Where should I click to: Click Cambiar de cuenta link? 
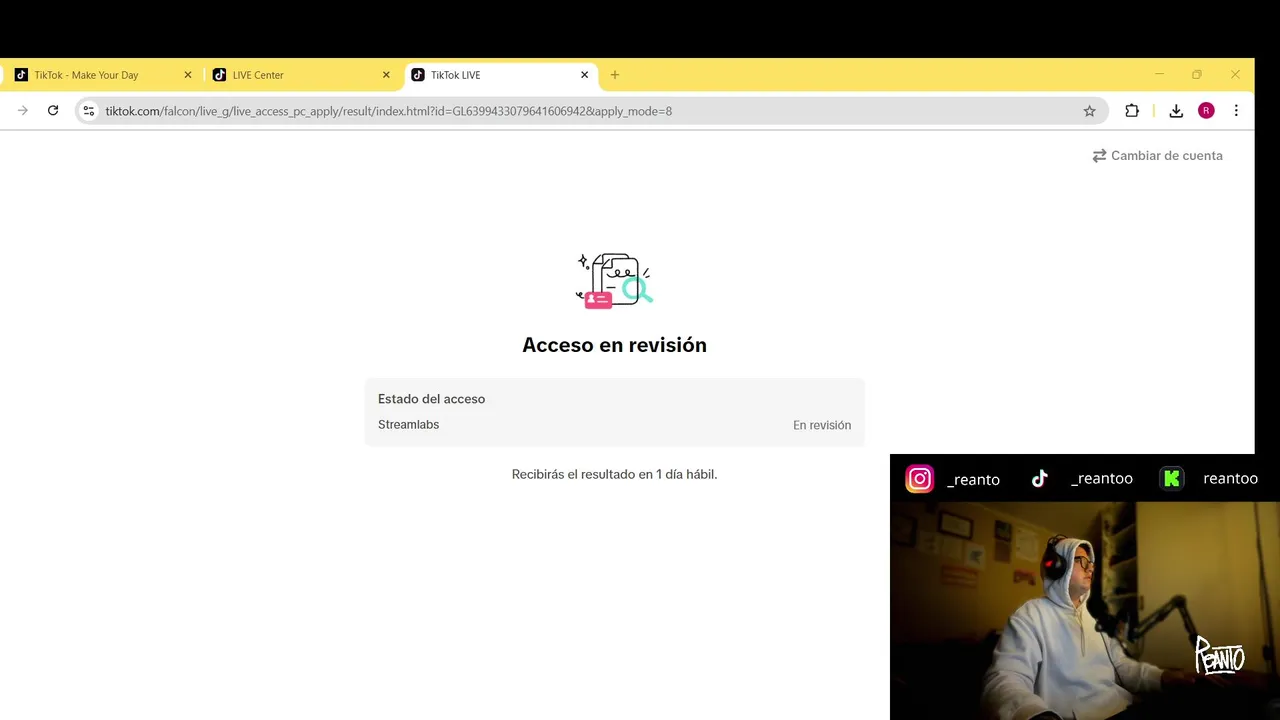click(1157, 156)
